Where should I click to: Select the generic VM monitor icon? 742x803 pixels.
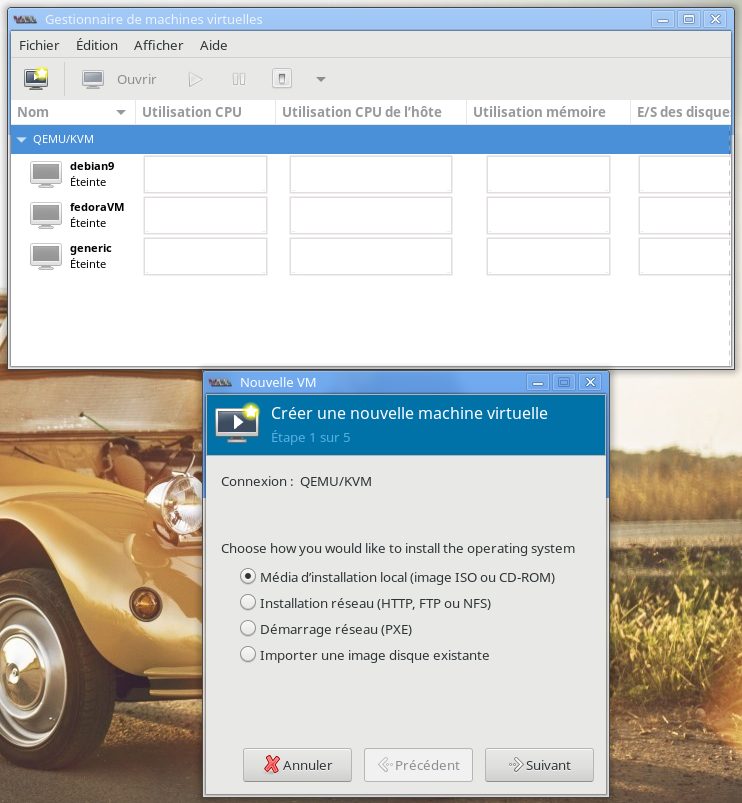tap(46, 256)
